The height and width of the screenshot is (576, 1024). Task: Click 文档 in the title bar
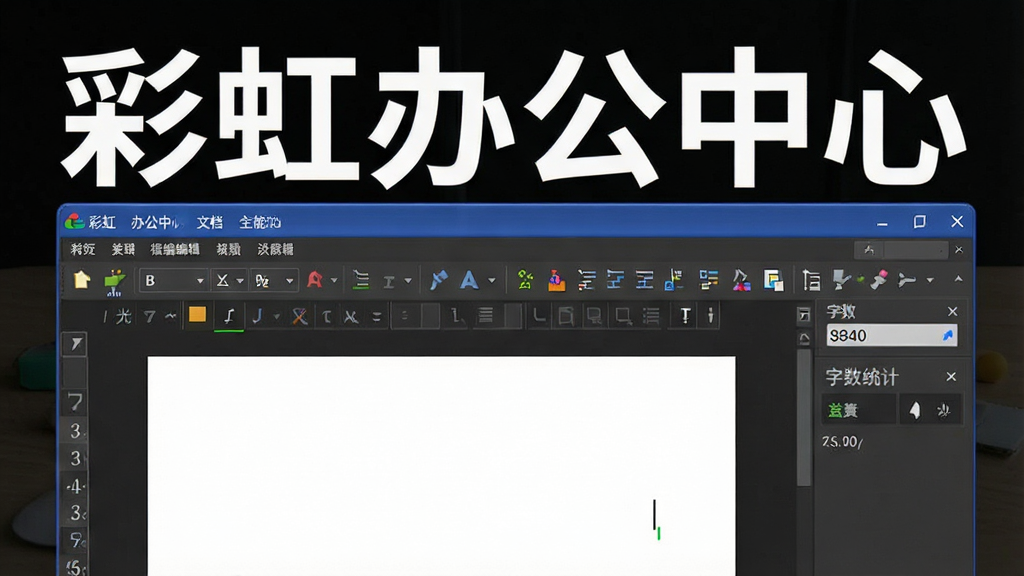tap(210, 223)
